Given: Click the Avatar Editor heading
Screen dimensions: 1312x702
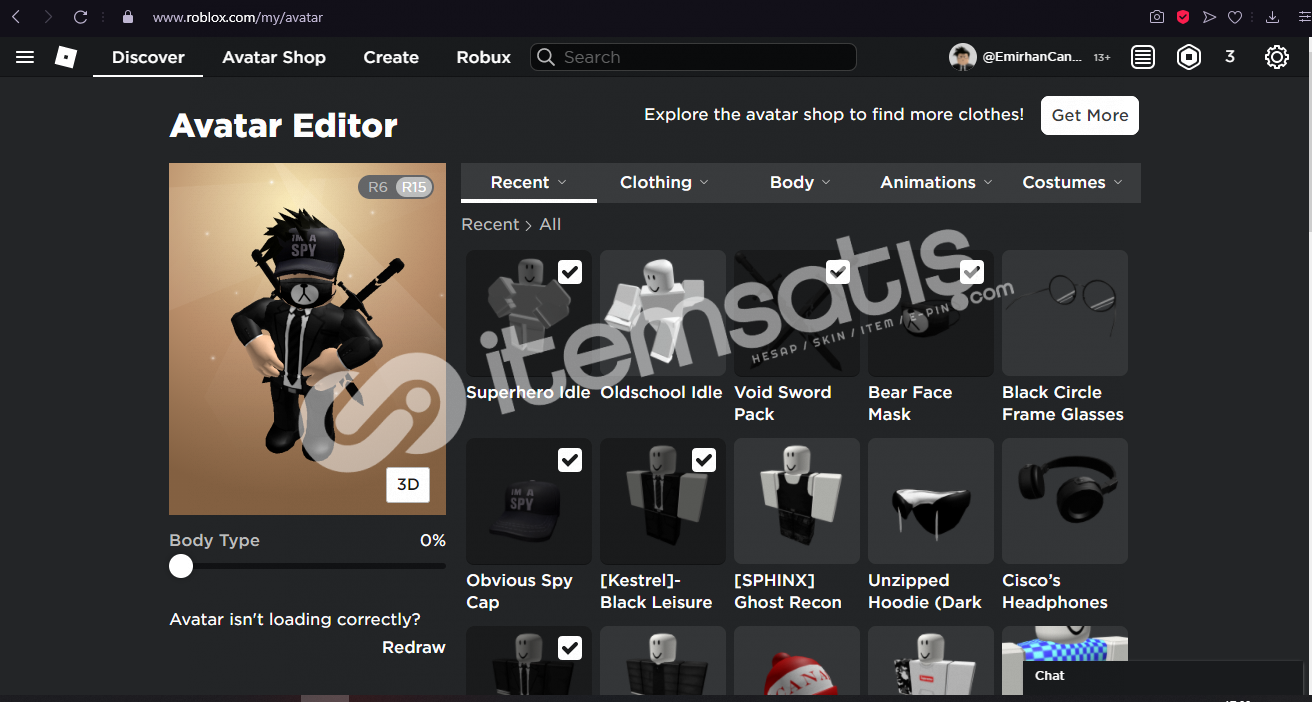Looking at the screenshot, I should 284,126.
